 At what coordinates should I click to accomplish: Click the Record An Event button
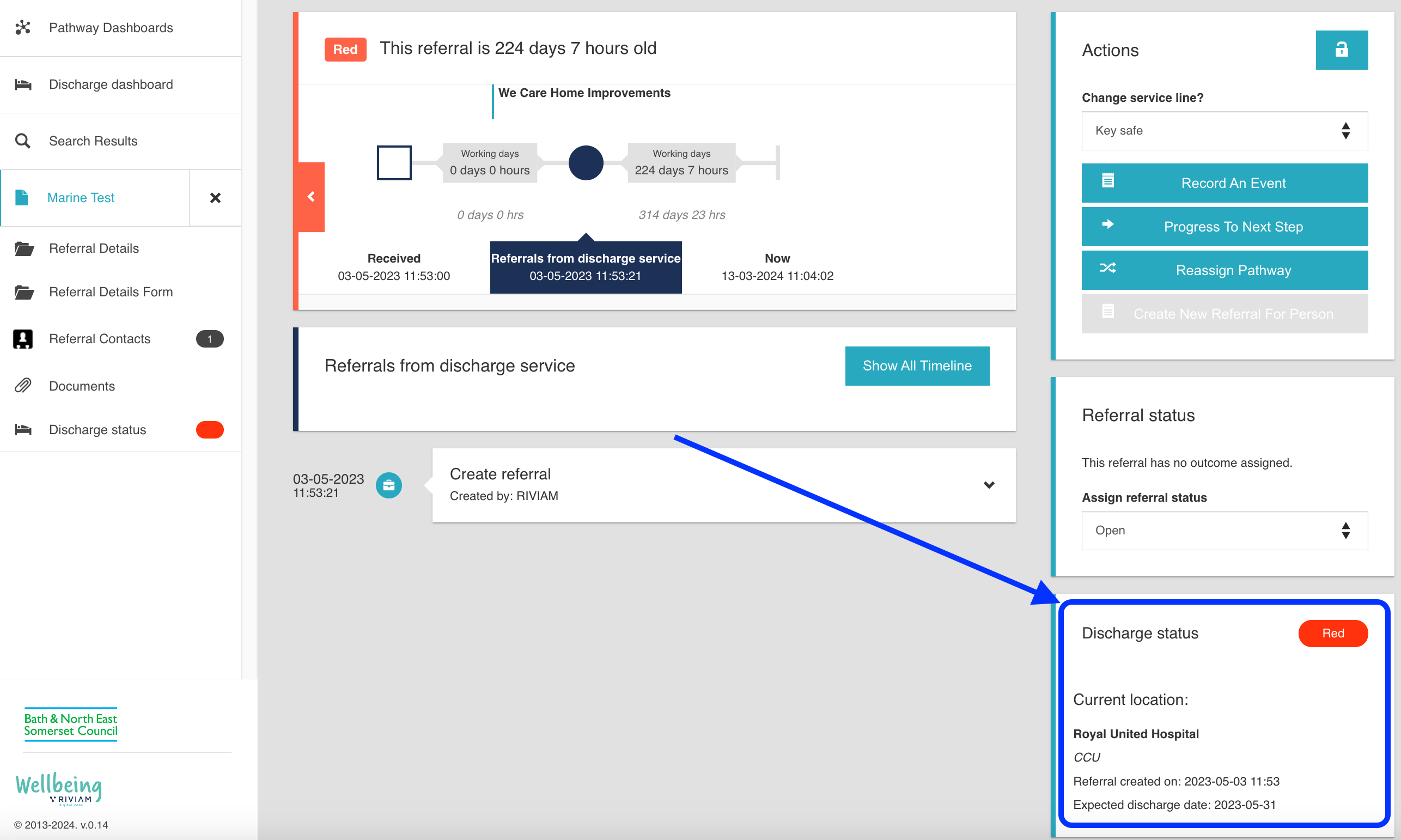point(1225,184)
